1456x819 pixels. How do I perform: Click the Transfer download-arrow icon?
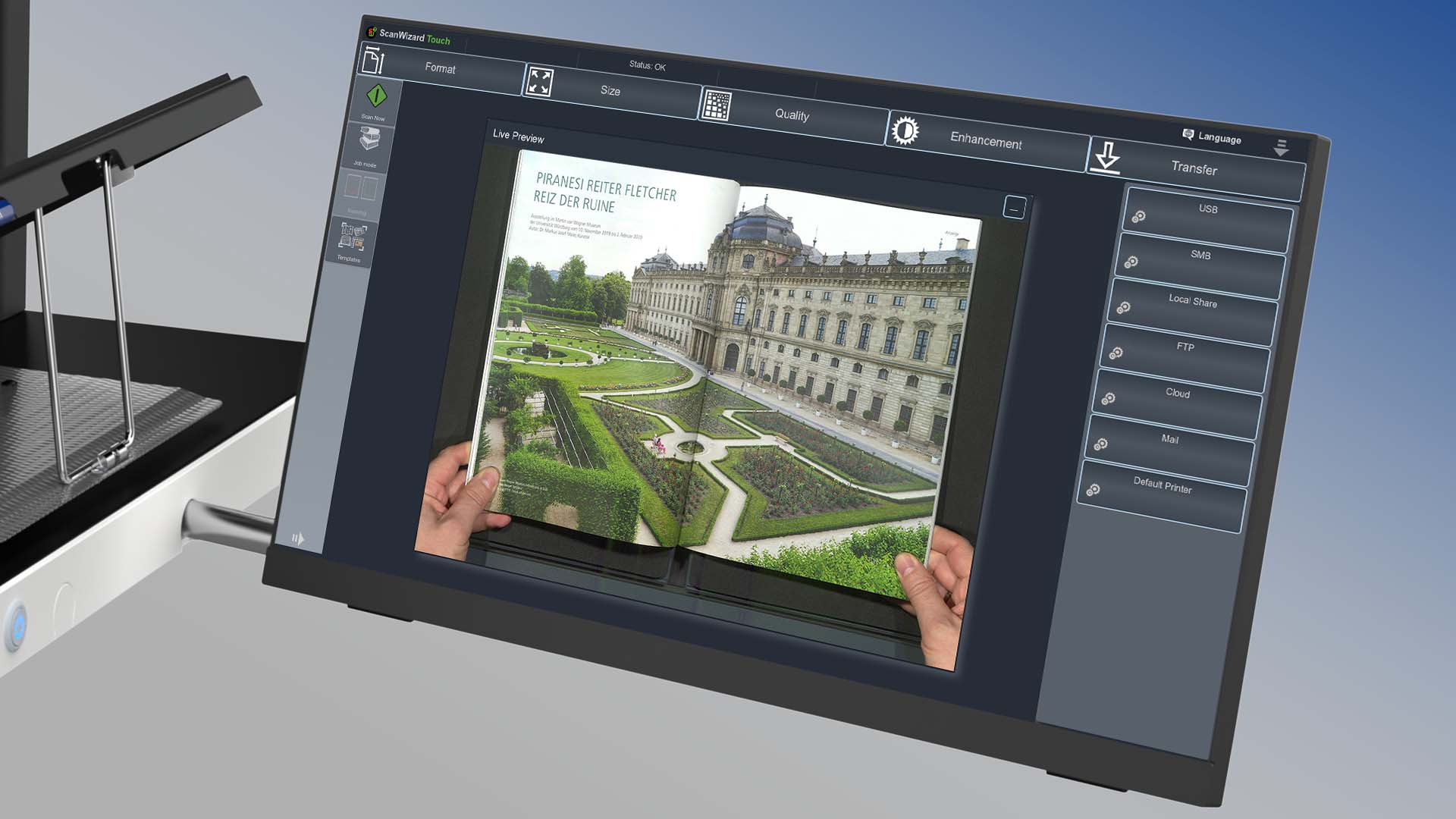click(x=1107, y=157)
